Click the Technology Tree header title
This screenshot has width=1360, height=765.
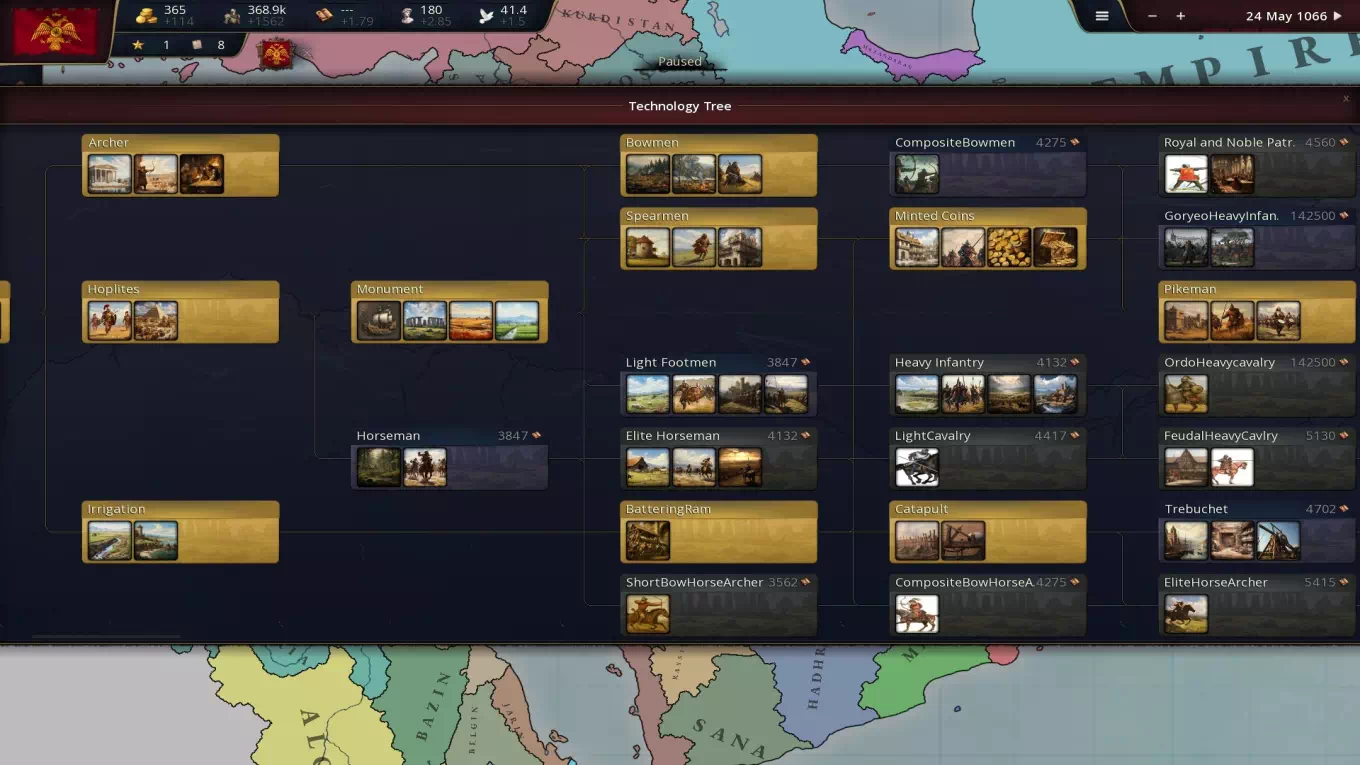(680, 106)
